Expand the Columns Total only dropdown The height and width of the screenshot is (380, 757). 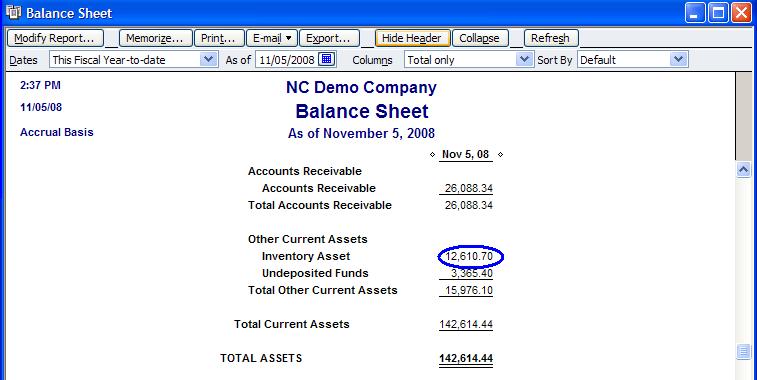(x=524, y=59)
